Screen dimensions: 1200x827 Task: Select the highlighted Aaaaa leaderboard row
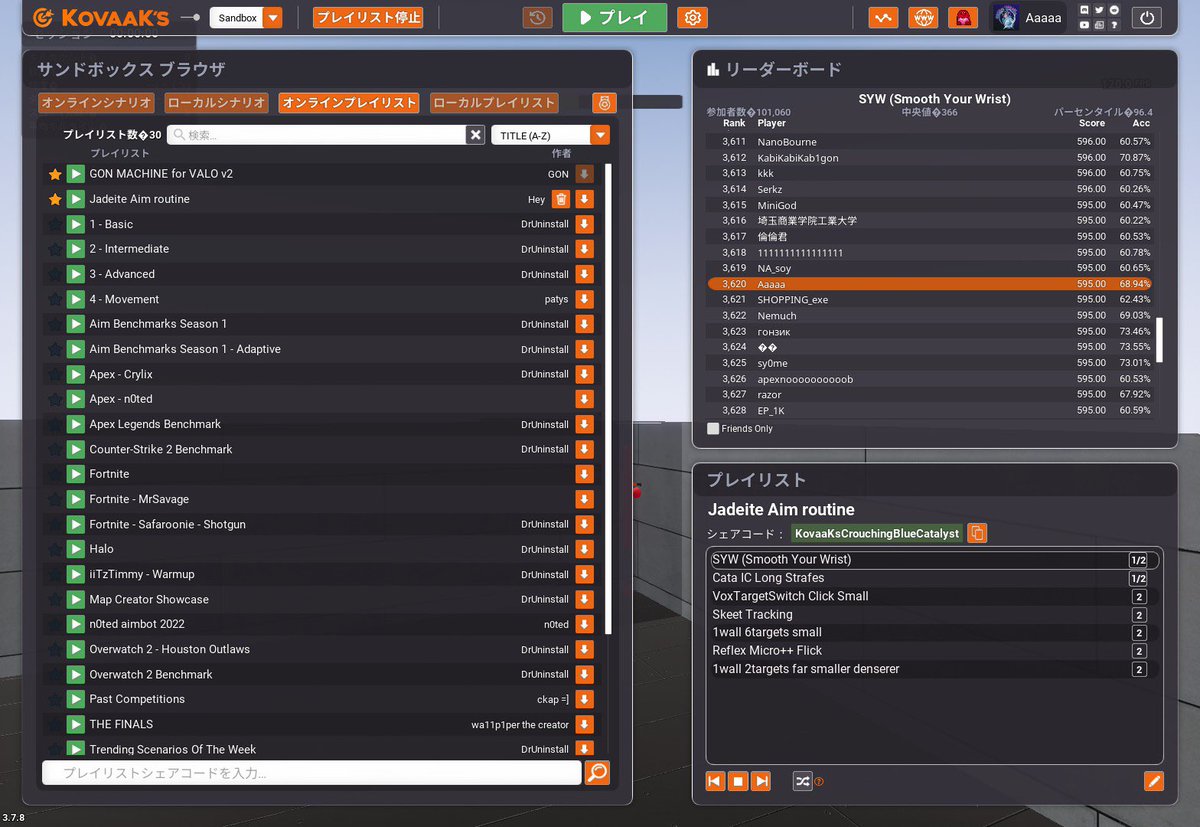(x=930, y=284)
